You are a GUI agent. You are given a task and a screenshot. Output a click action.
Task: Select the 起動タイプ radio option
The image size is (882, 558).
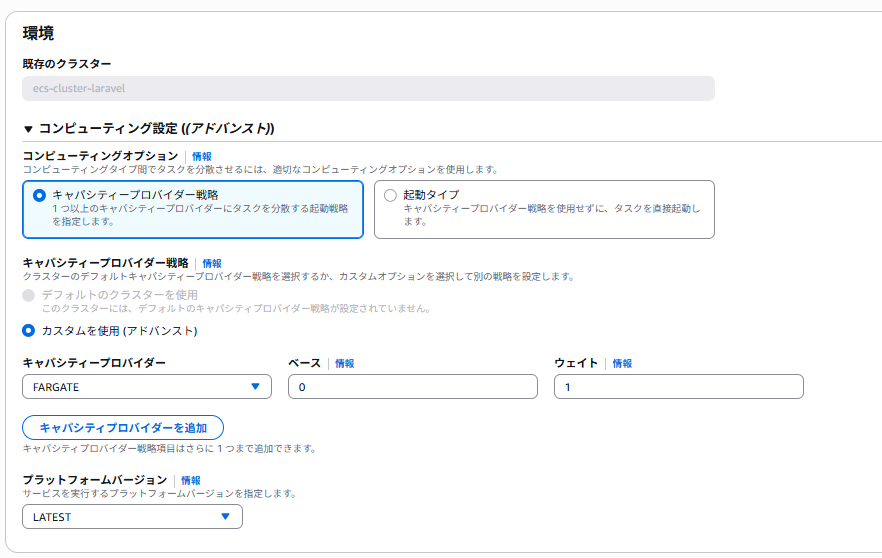point(390,196)
